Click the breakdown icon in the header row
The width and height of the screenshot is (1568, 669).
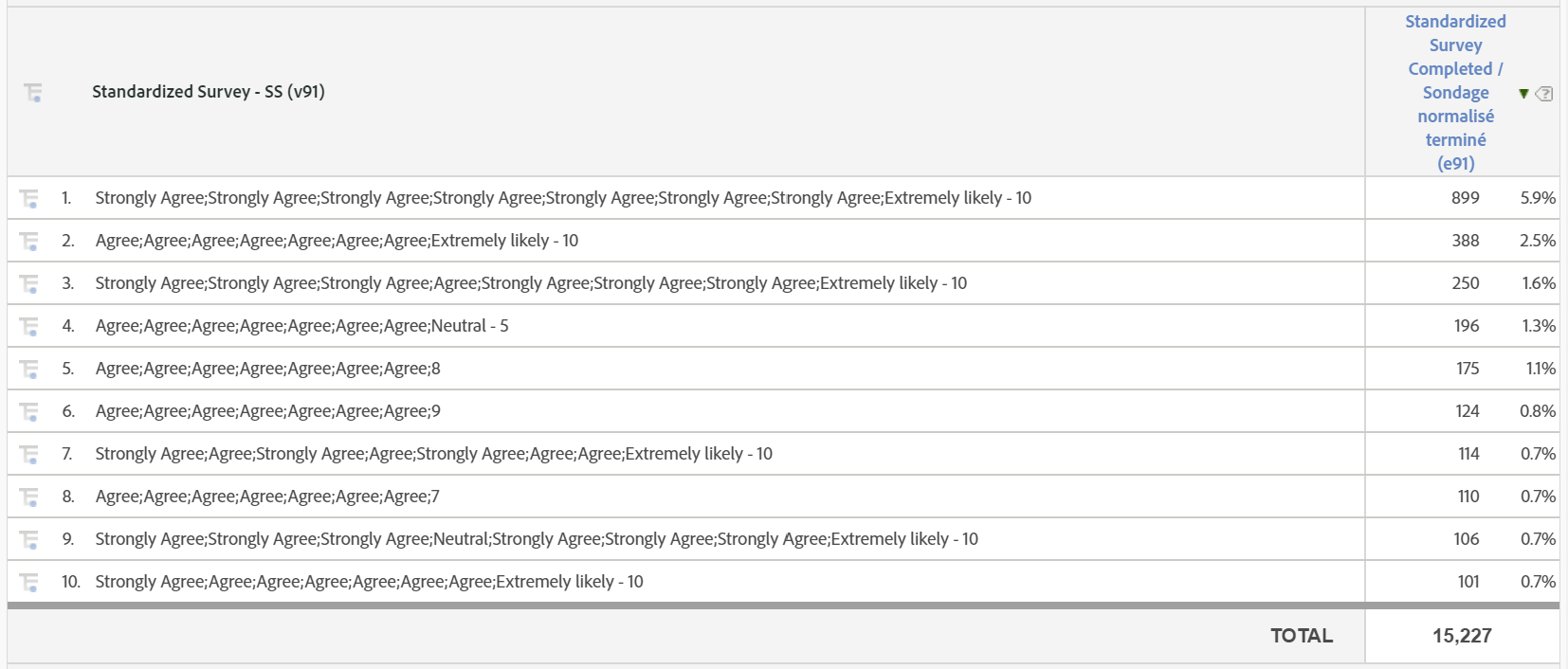[x=32, y=93]
